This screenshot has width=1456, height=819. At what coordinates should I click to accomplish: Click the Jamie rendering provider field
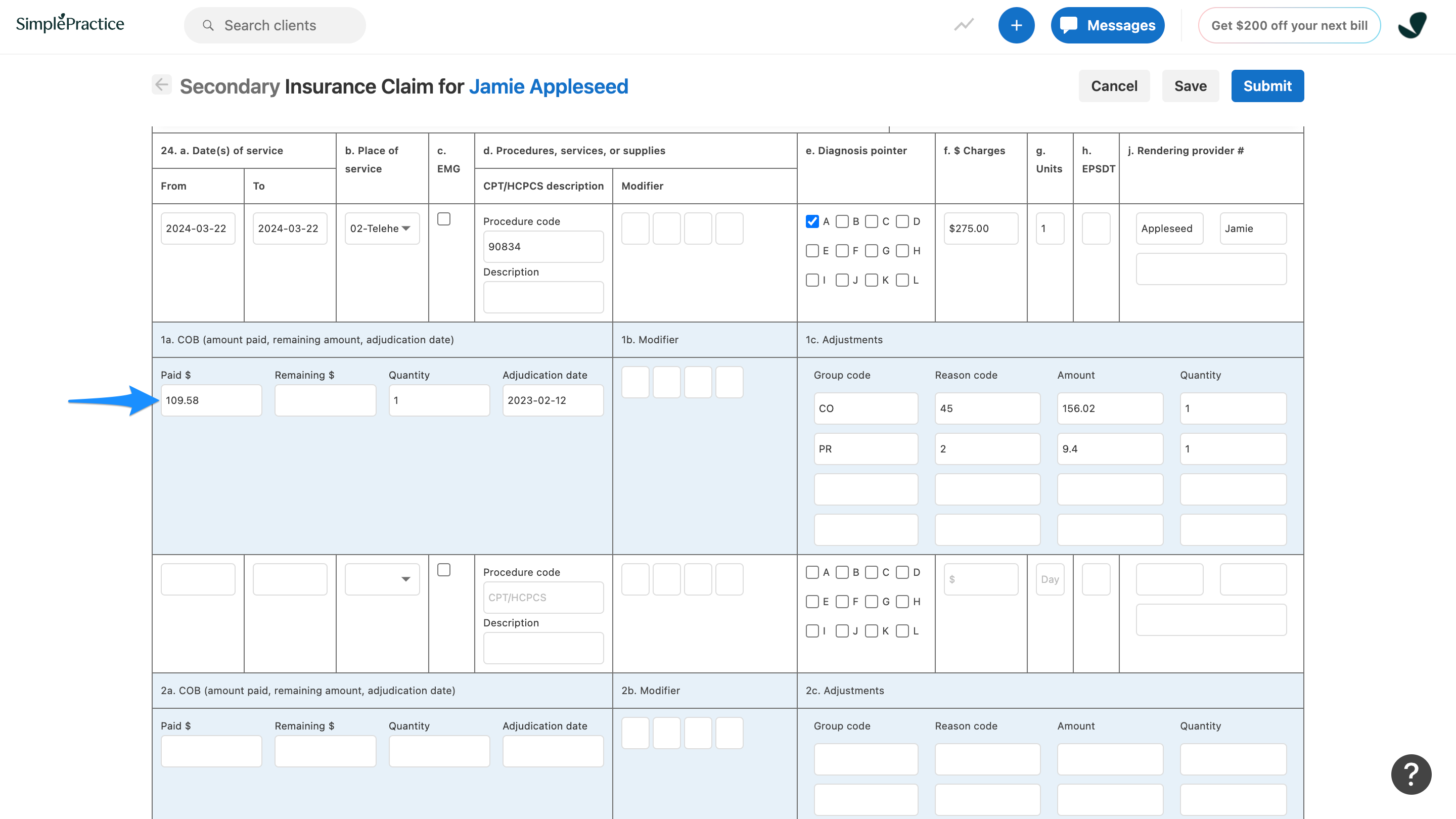[x=1253, y=229]
